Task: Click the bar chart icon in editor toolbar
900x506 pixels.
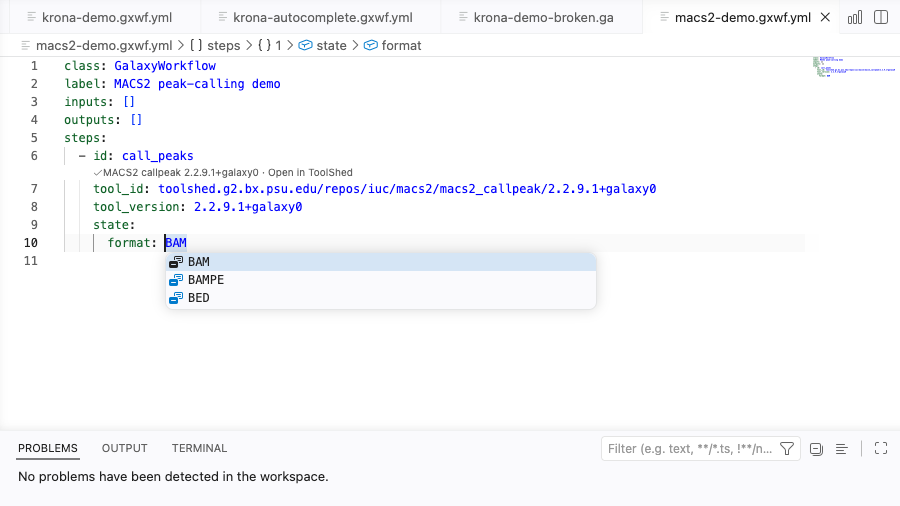Action: (855, 17)
